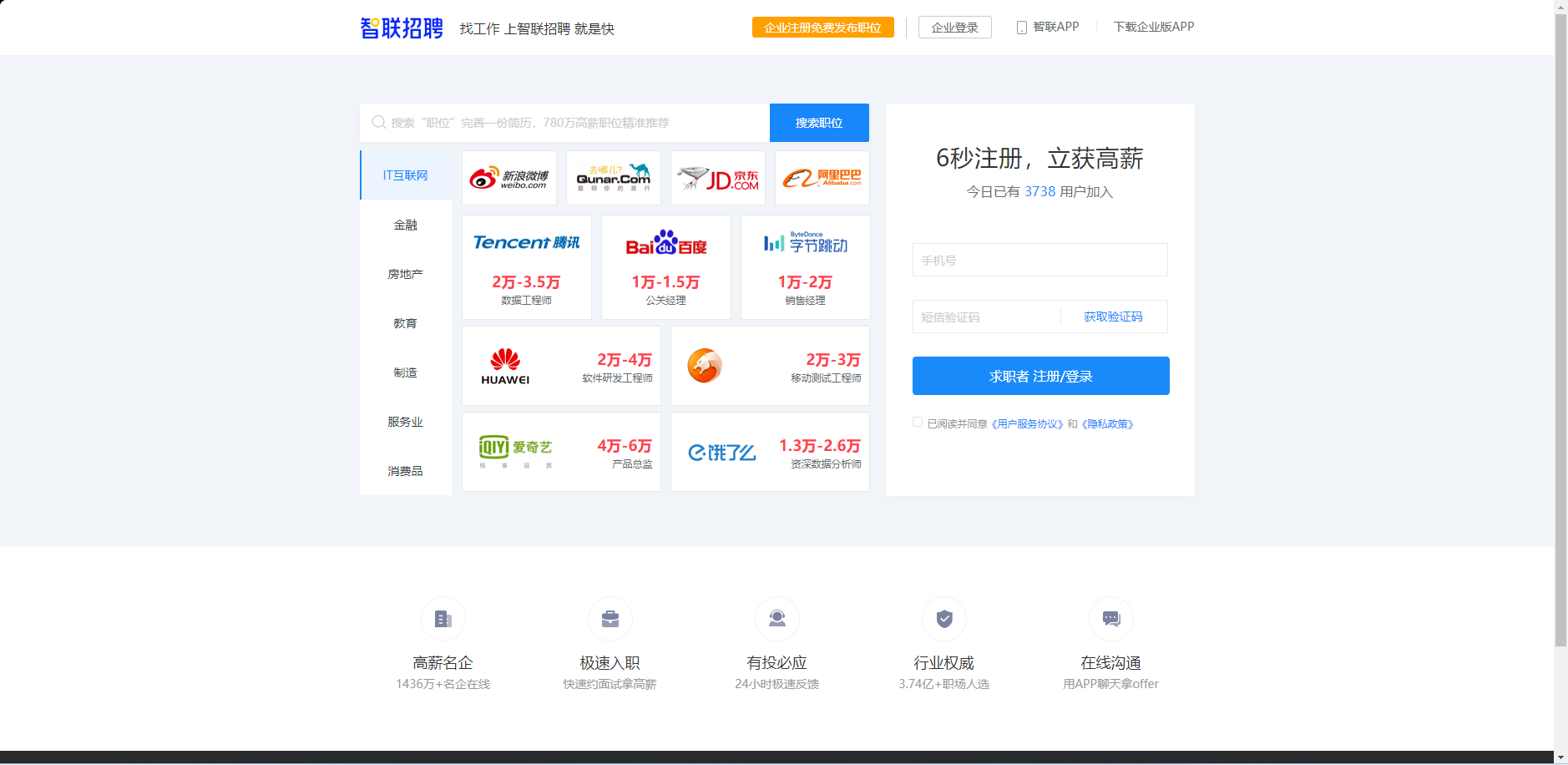
Task: Select the 教育 category tab
Action: 406,323
